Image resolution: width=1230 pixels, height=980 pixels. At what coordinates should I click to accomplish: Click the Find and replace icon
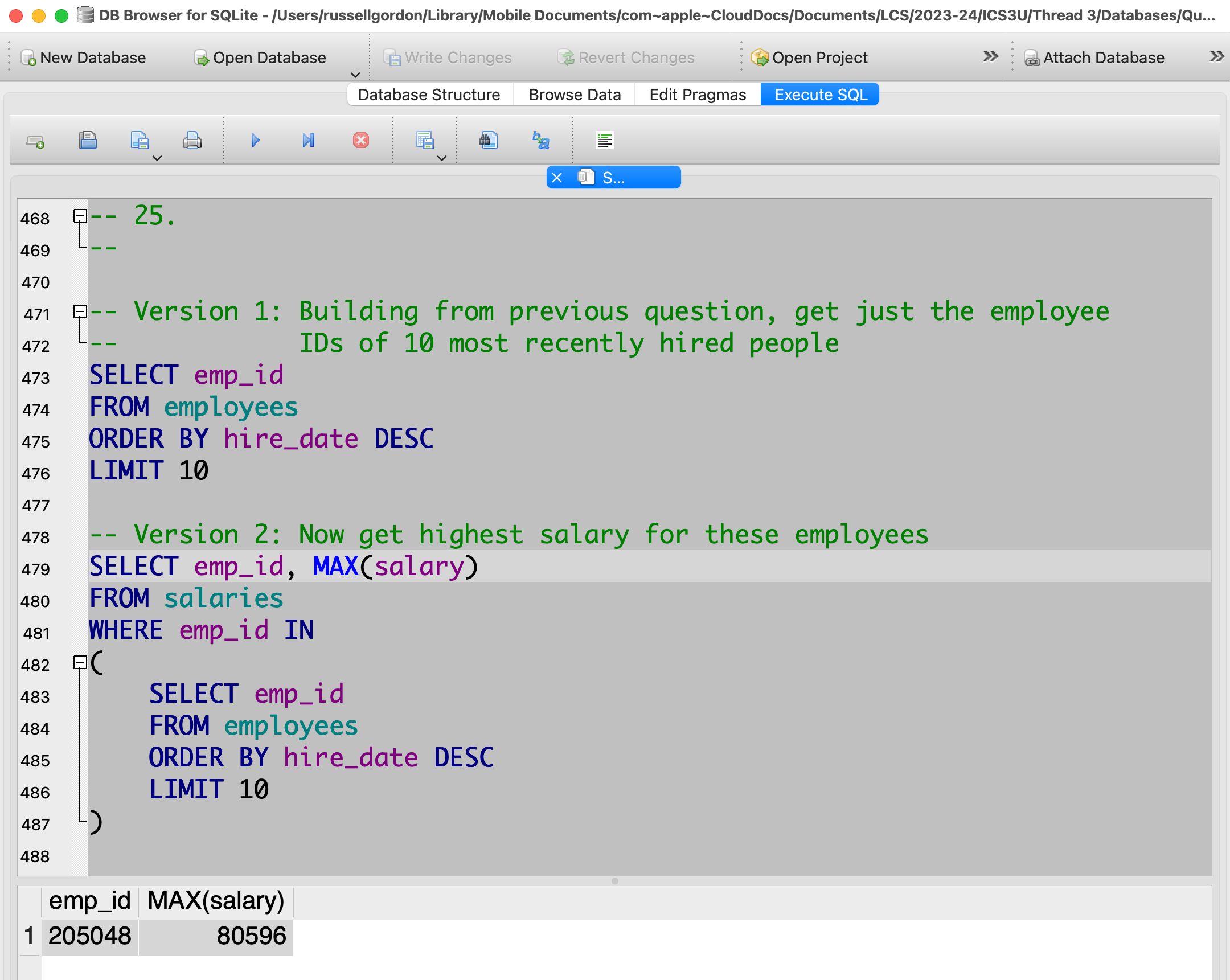point(540,140)
